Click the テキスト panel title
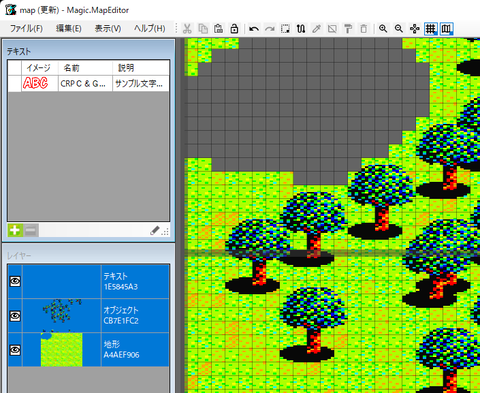This screenshot has width=480, height=393. (x=19, y=51)
